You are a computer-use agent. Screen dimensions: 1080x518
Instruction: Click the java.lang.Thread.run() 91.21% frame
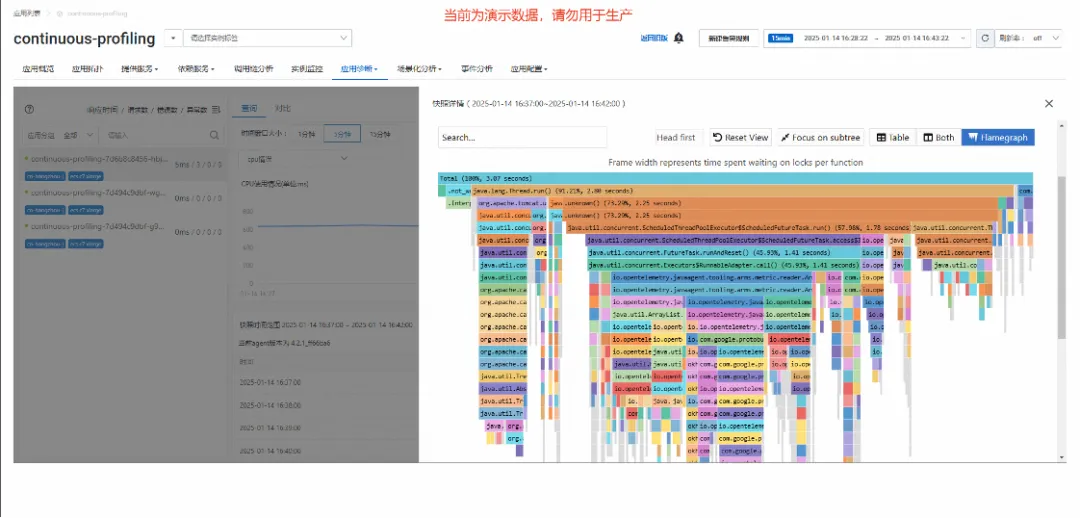coord(742,191)
